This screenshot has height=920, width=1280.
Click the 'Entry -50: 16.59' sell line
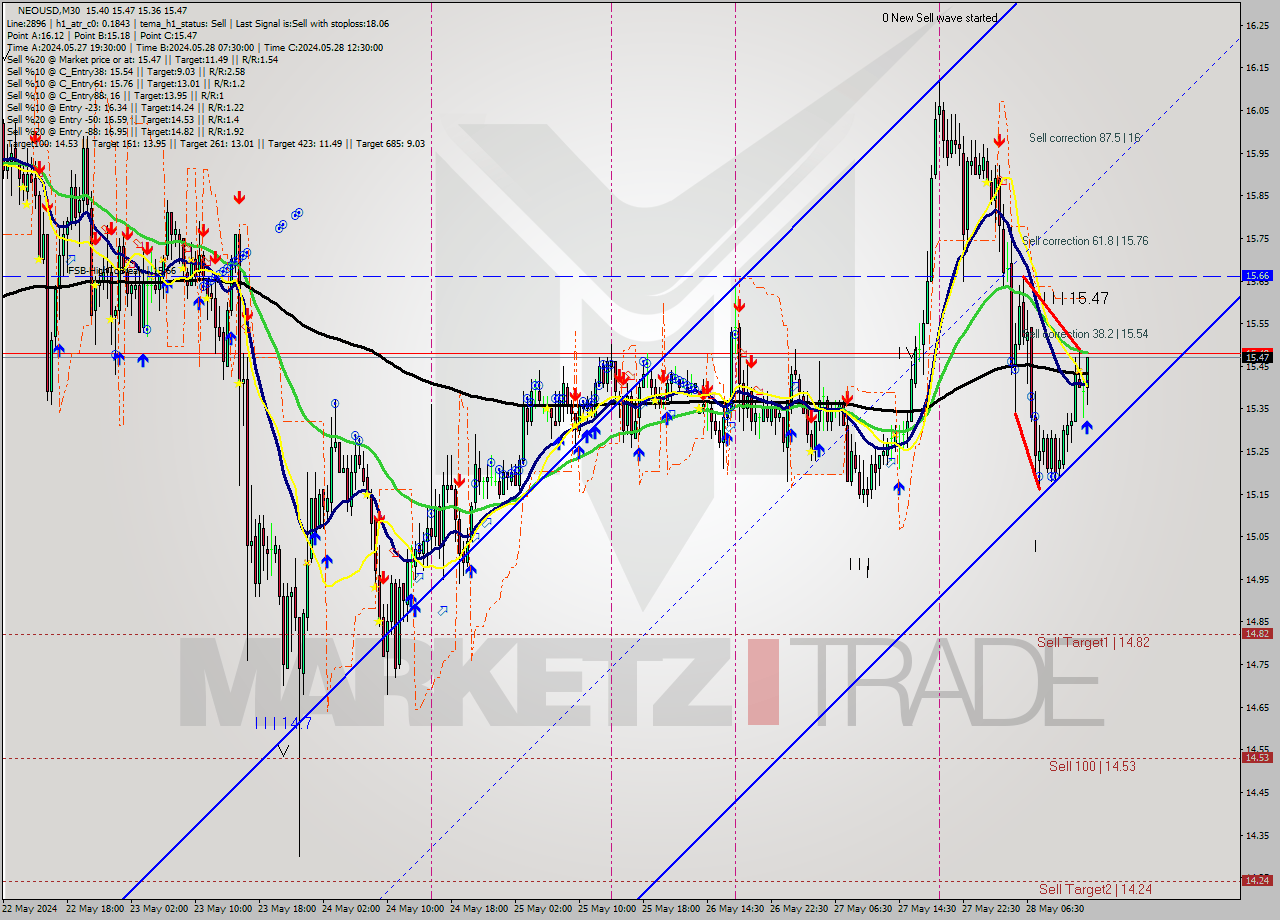point(124,119)
